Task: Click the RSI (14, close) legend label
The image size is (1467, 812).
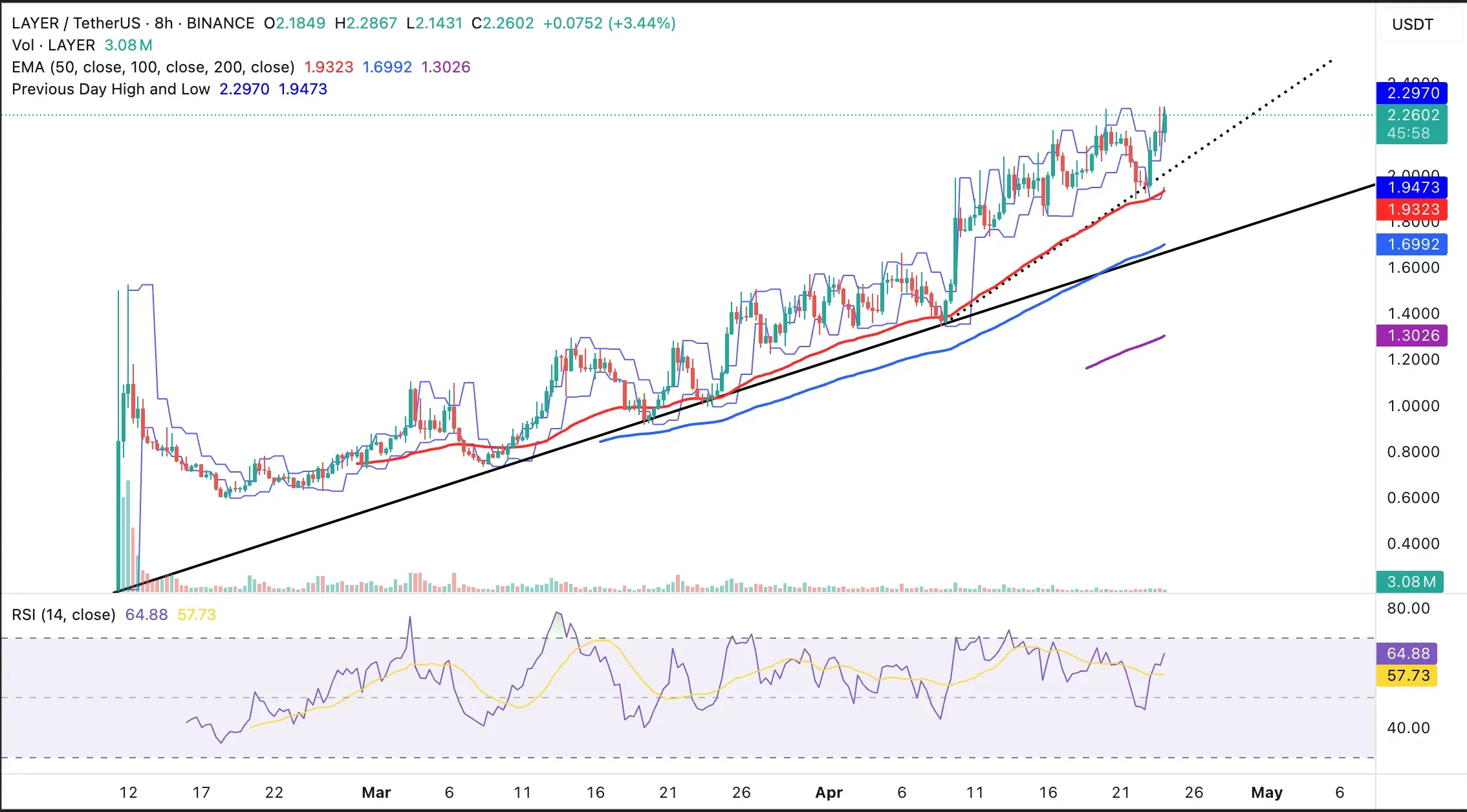Action: (x=63, y=614)
